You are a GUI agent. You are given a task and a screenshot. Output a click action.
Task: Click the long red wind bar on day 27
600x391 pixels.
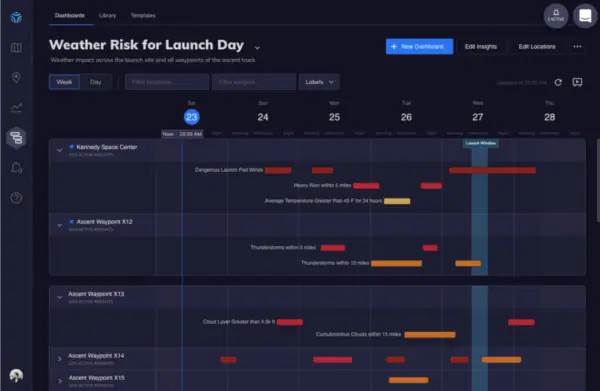coord(492,170)
